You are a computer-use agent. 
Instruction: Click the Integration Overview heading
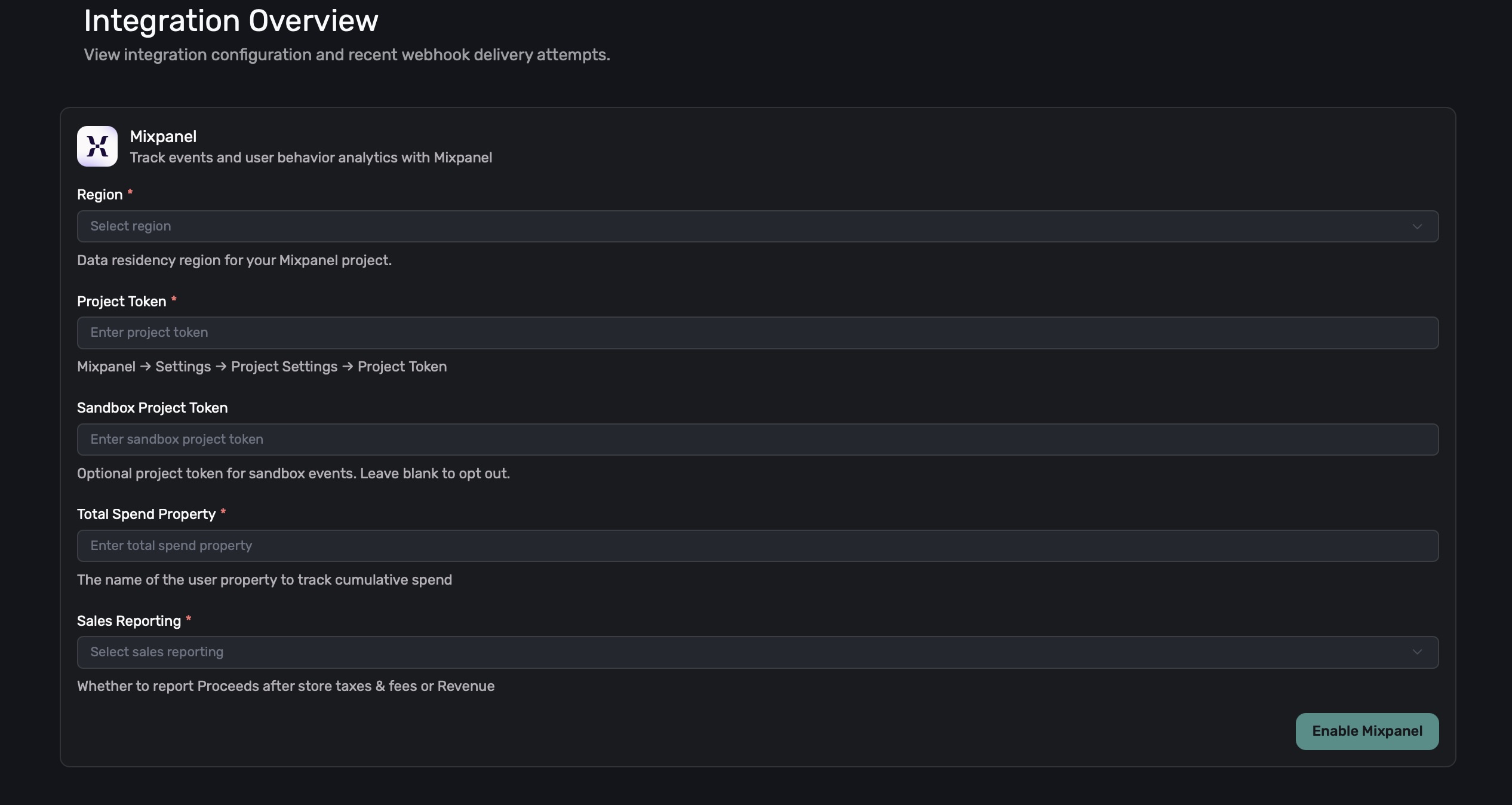(x=231, y=21)
